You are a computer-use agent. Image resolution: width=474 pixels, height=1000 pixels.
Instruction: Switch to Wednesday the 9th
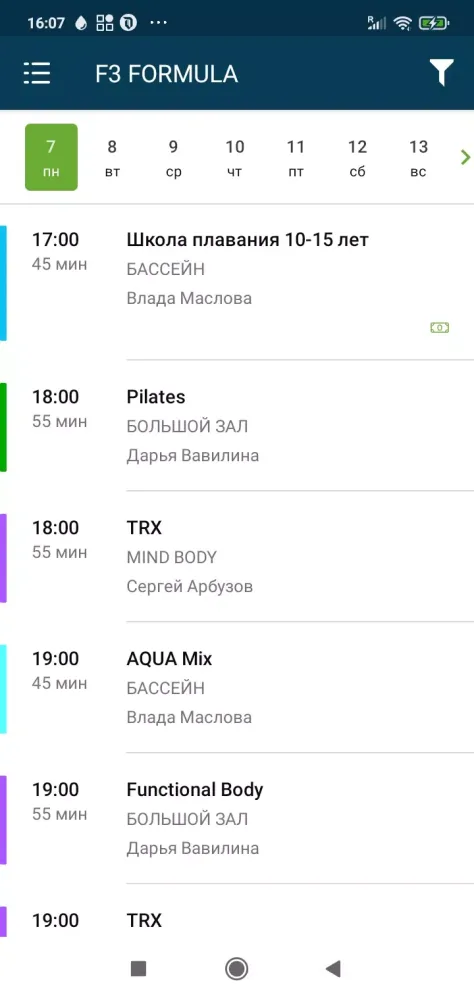(x=174, y=157)
